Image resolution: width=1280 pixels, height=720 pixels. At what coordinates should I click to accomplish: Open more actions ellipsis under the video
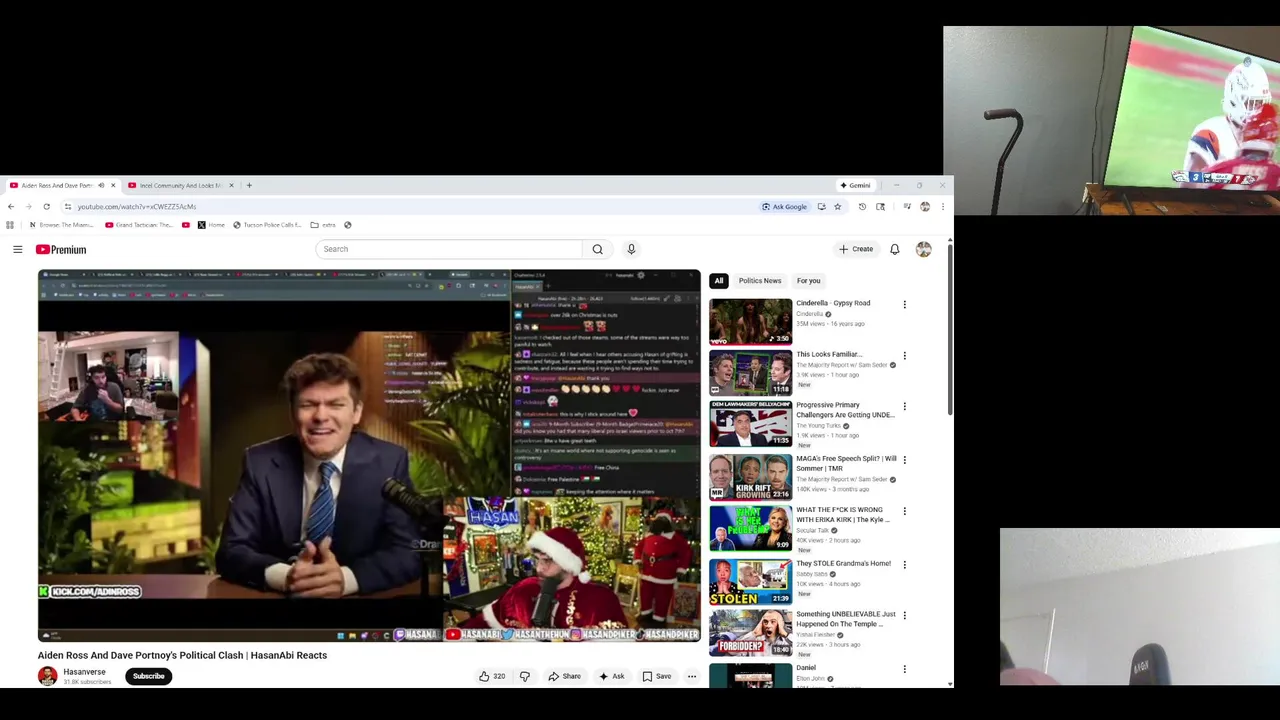pos(691,677)
